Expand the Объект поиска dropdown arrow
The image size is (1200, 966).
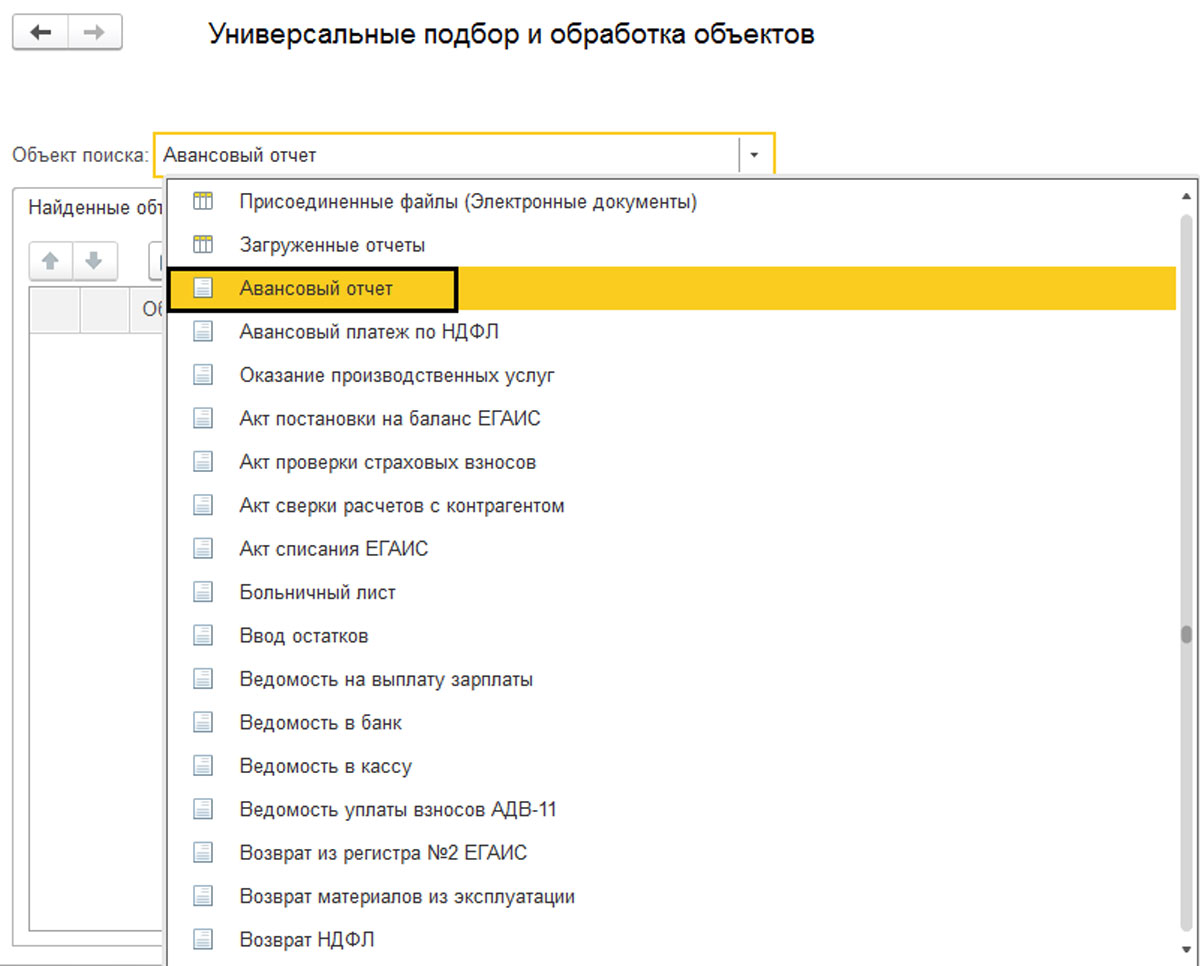point(755,155)
